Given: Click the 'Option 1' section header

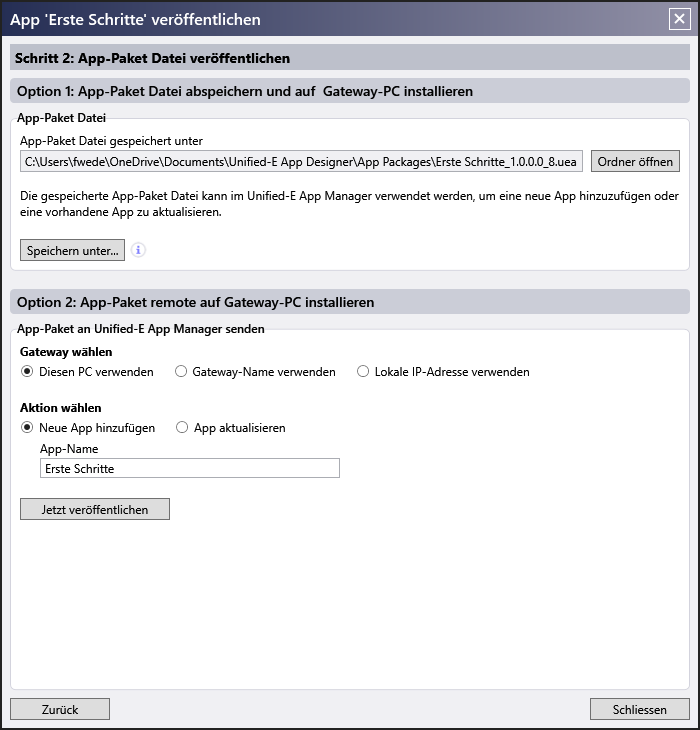Looking at the screenshot, I should coord(350,91).
